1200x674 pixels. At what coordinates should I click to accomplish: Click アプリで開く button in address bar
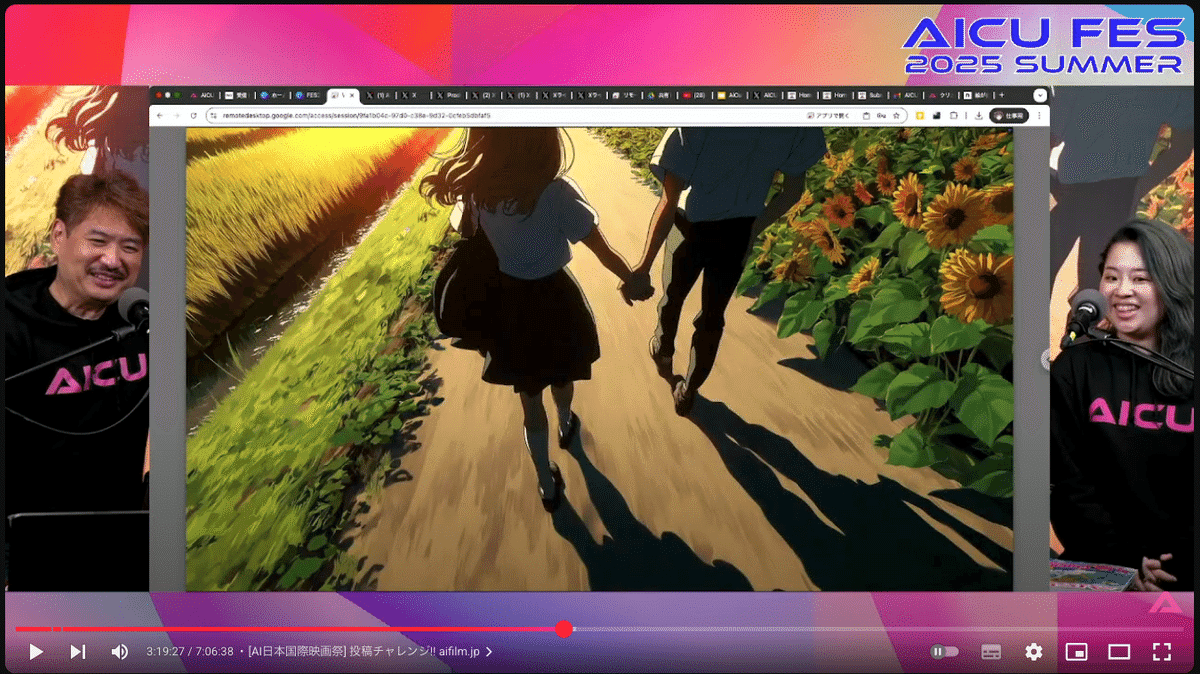coord(826,115)
